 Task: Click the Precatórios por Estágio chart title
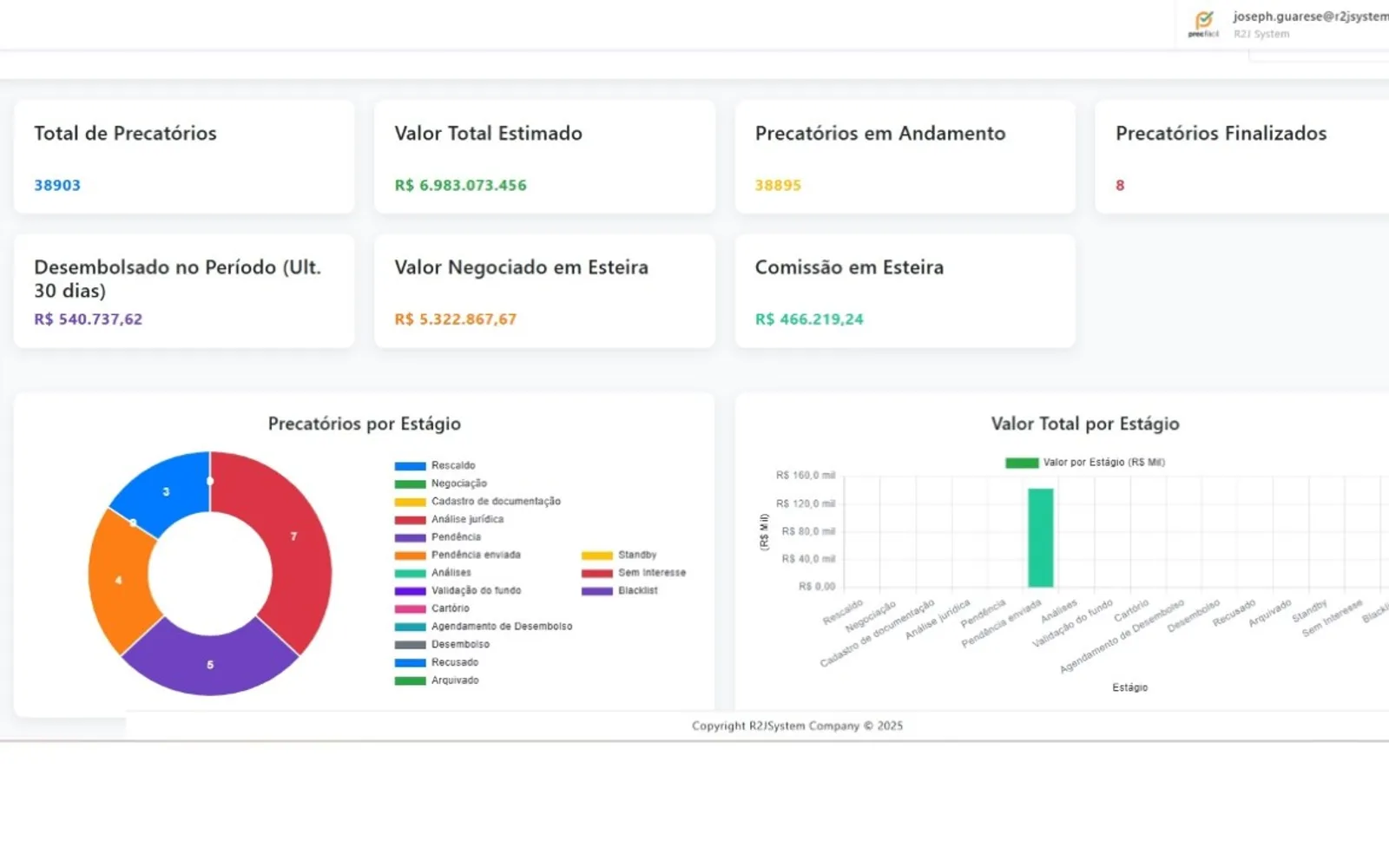(365, 424)
